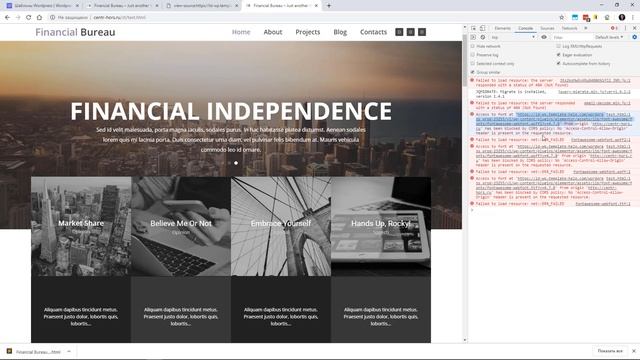
Task: Open the jquery-migrate source link in console
Action: coord(594,92)
